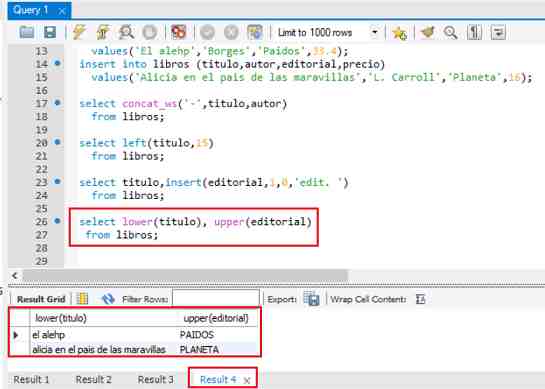Export recordset to file icon

(311, 299)
